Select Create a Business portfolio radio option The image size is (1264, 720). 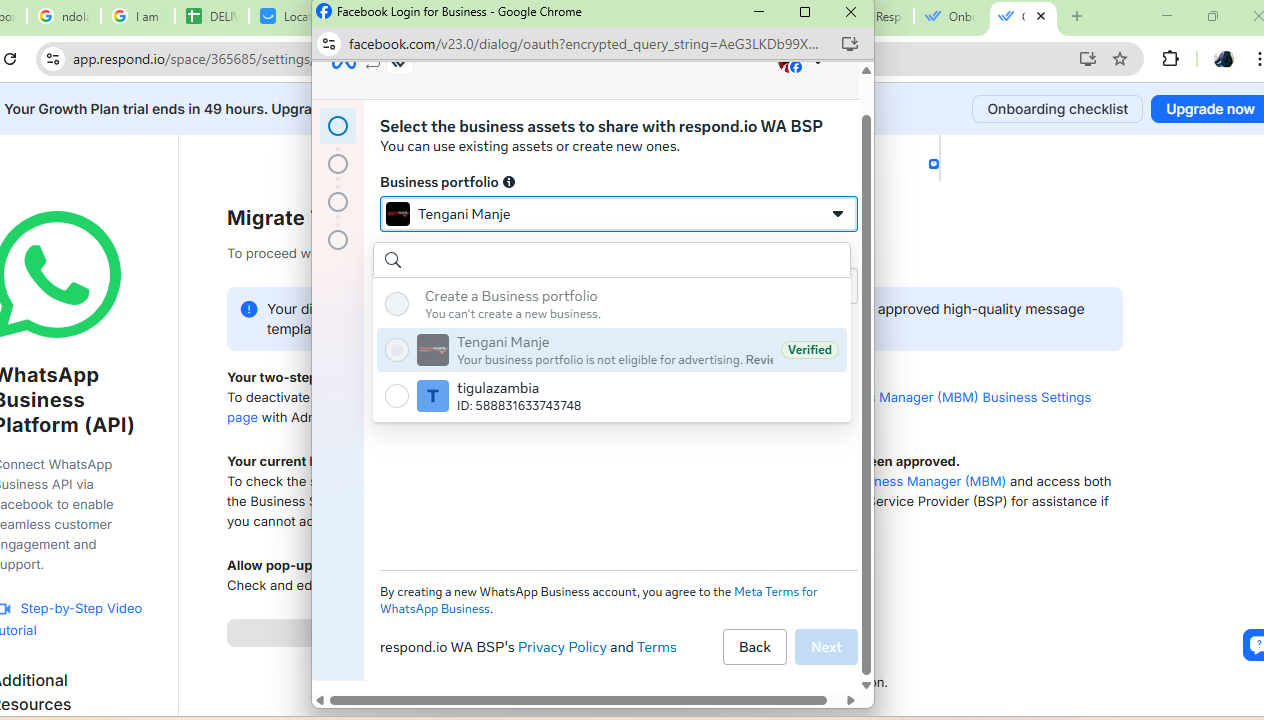pyautogui.click(x=397, y=304)
